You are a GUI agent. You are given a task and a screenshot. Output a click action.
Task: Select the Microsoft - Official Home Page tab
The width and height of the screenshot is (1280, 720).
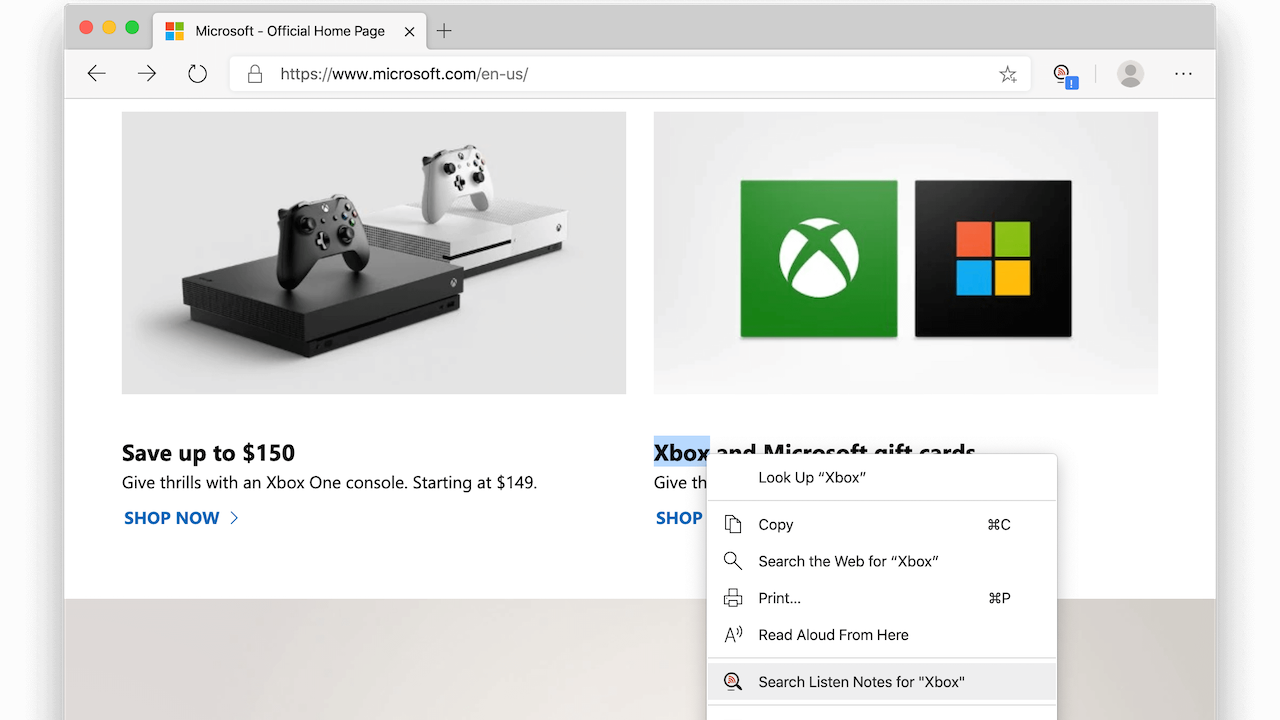pos(289,31)
